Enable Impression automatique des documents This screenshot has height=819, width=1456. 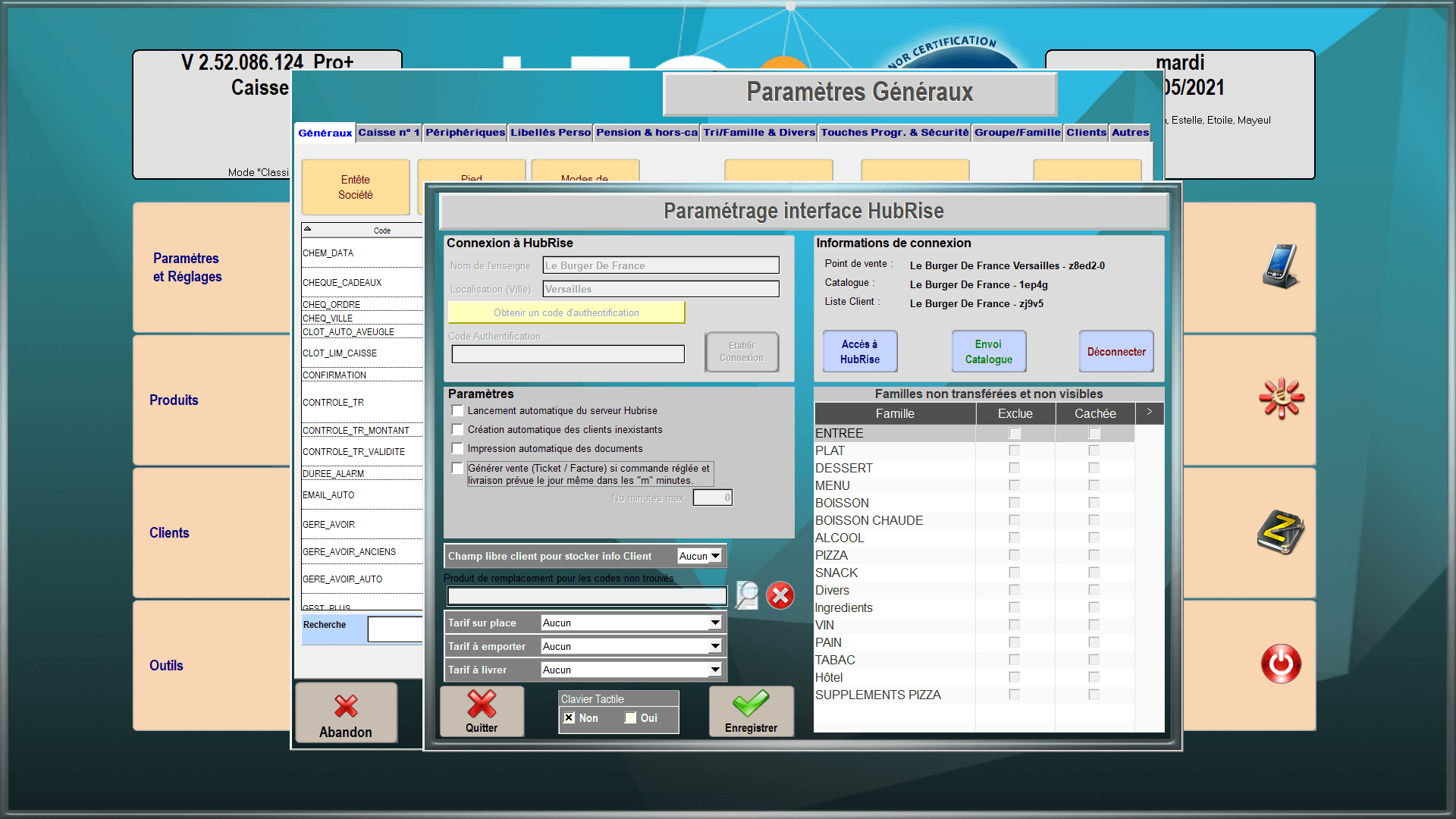coord(457,448)
